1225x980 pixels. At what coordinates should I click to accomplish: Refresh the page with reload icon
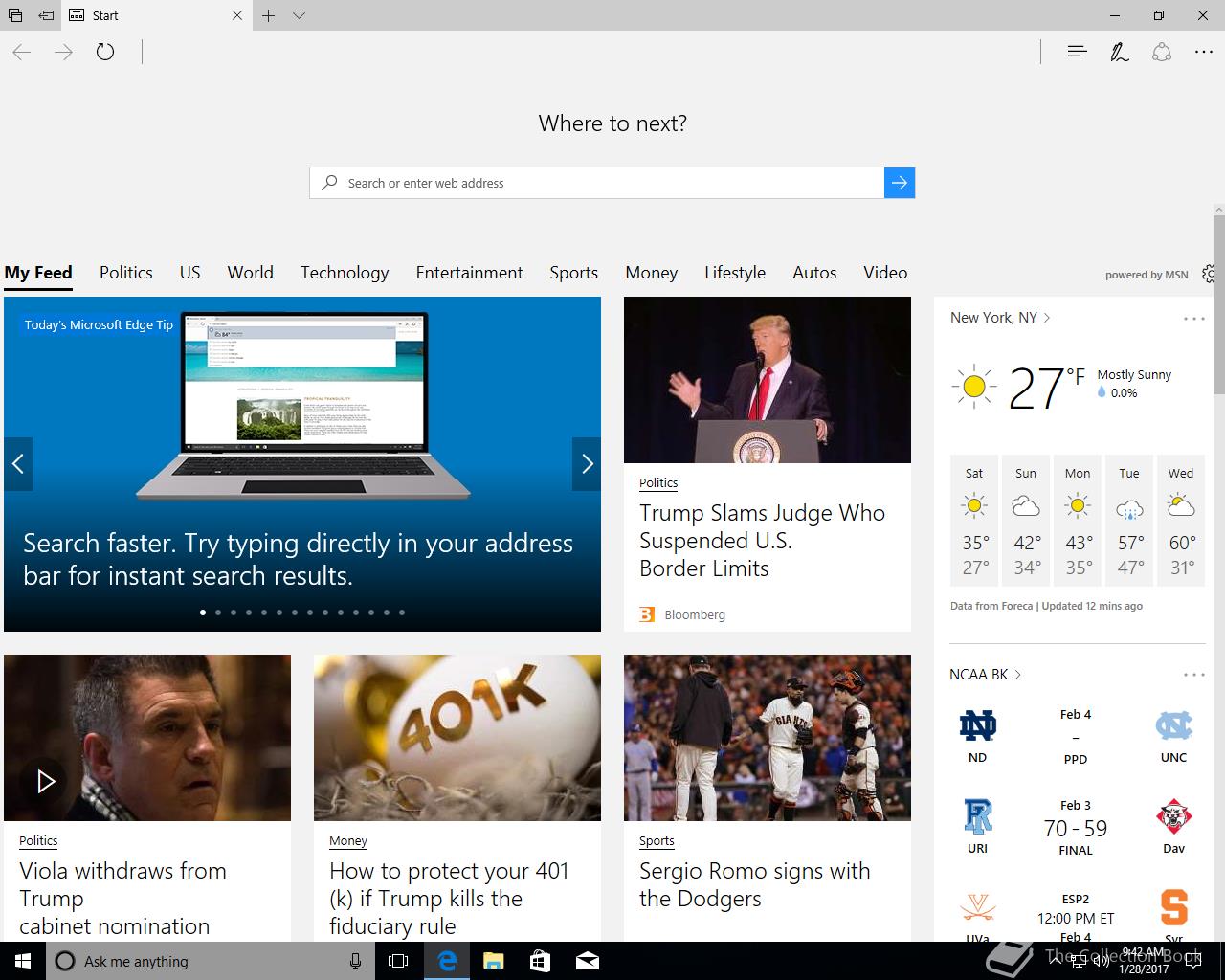[105, 52]
